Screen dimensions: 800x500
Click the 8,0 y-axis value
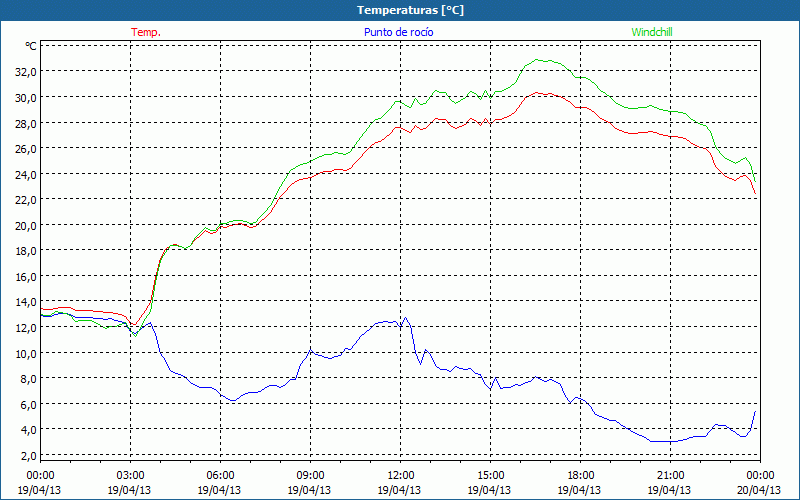(x=29, y=379)
